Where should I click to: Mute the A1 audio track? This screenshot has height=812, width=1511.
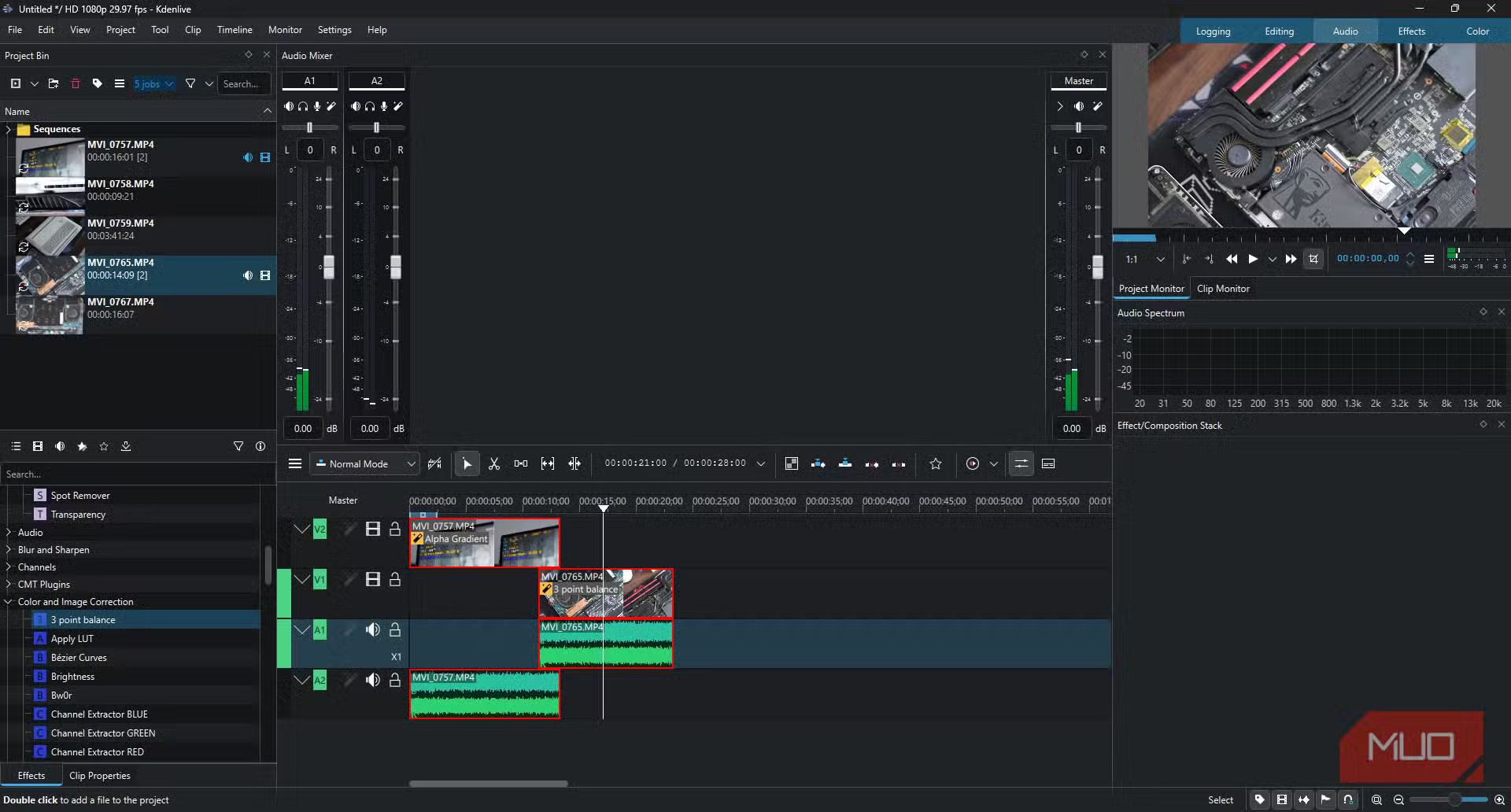(x=372, y=629)
